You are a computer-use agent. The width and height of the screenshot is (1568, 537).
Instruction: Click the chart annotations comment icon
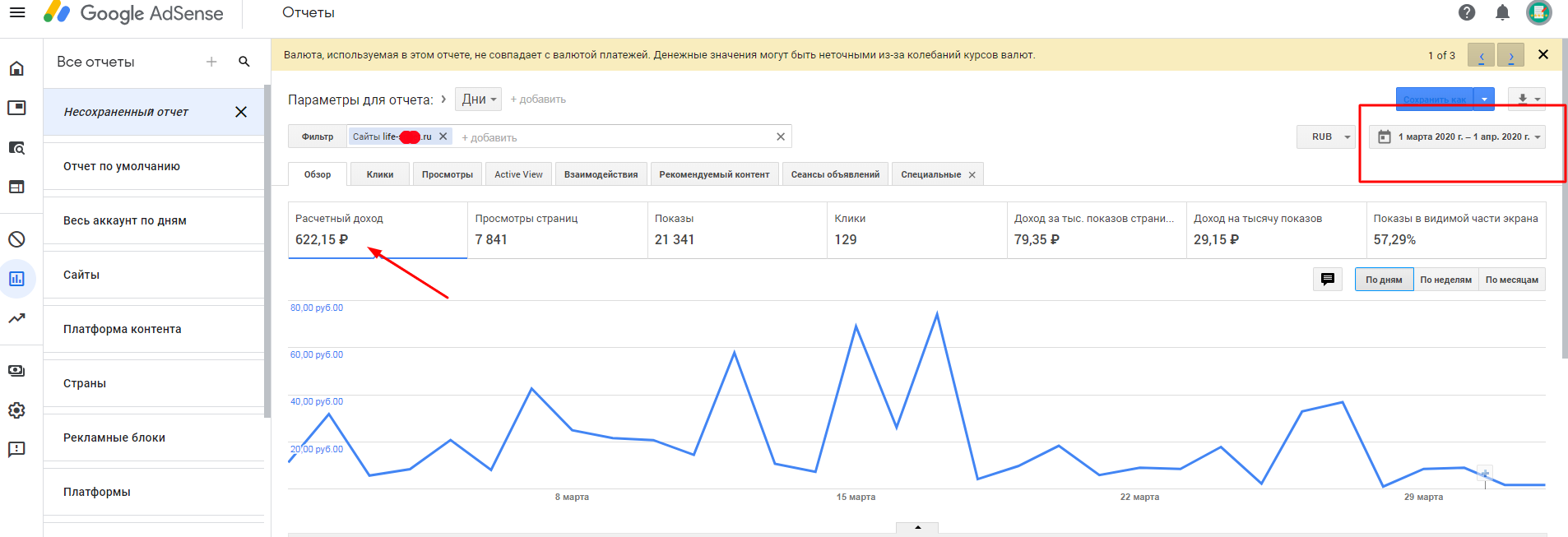click(x=1328, y=280)
